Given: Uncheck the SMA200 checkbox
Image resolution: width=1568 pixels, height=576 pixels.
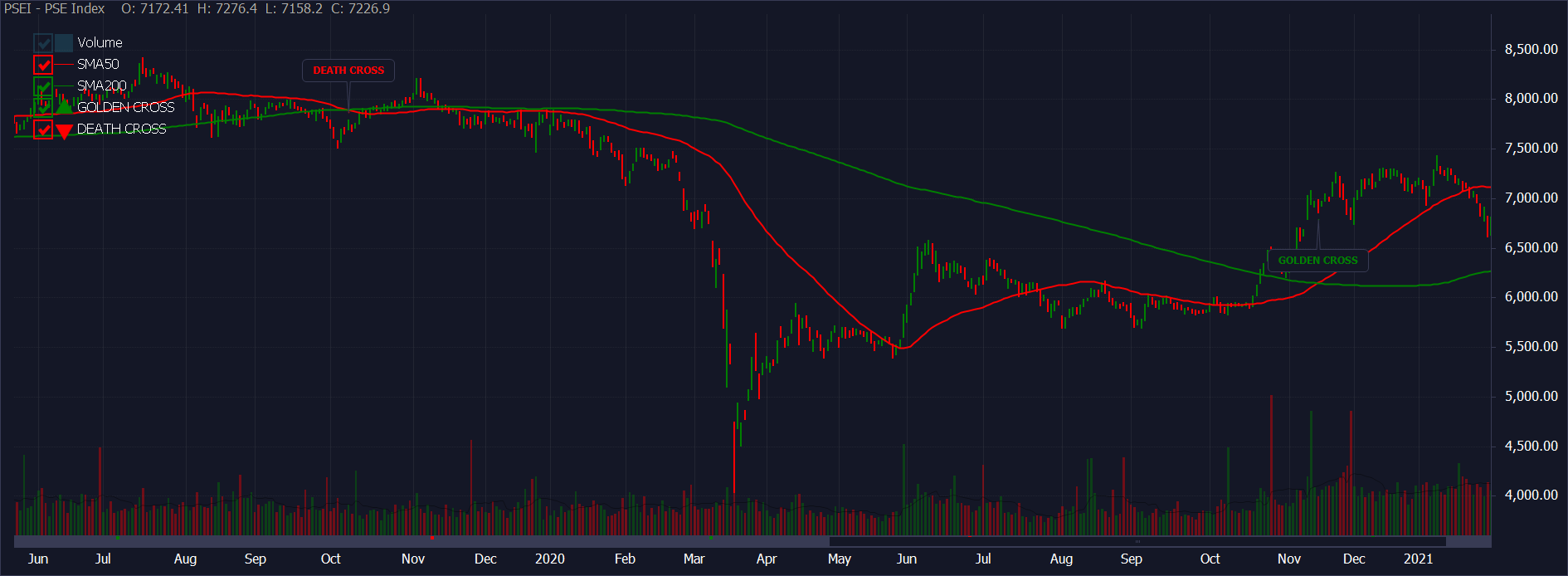Looking at the screenshot, I should coord(43,85).
